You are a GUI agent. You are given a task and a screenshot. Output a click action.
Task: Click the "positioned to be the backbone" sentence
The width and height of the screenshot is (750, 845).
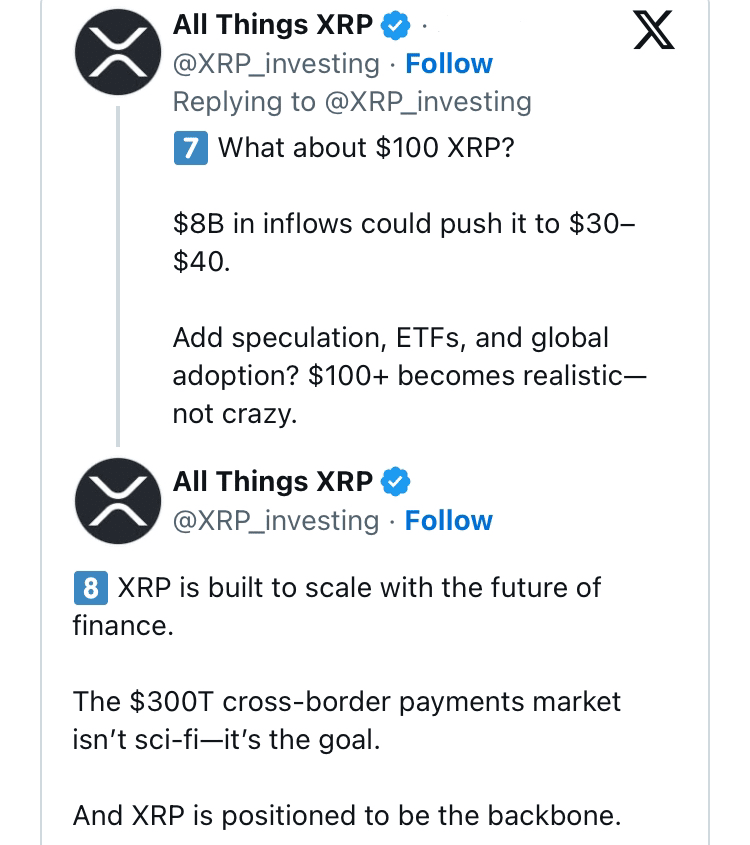tap(346, 815)
